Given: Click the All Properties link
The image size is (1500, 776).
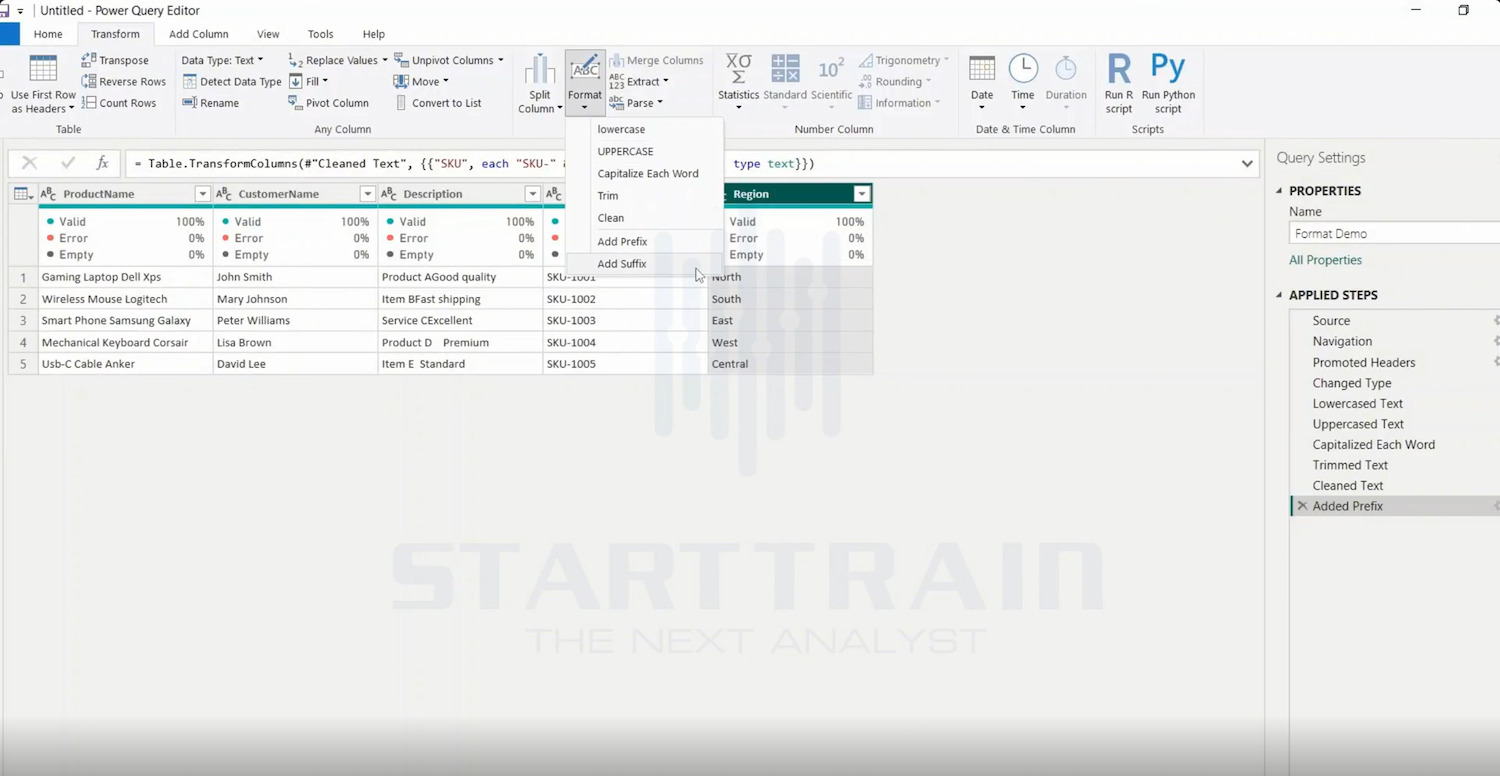Looking at the screenshot, I should 1325,260.
